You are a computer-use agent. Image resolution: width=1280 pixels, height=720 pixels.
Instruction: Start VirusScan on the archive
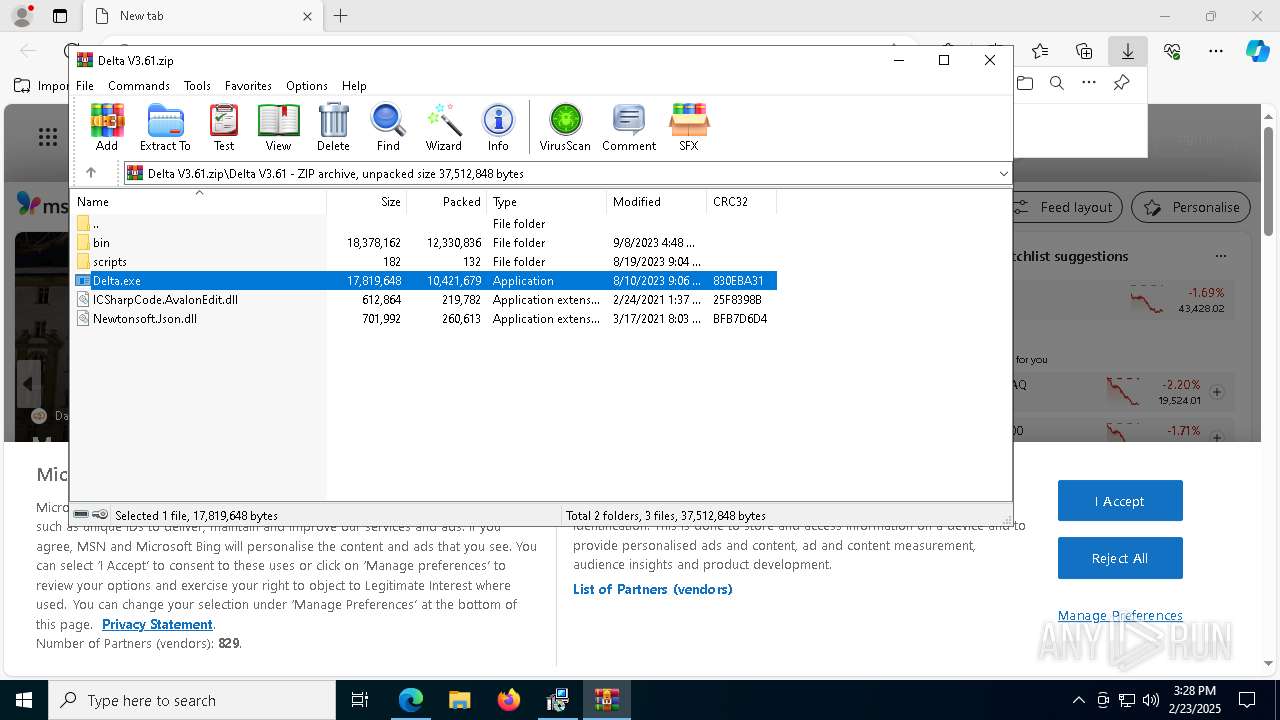pos(565,127)
